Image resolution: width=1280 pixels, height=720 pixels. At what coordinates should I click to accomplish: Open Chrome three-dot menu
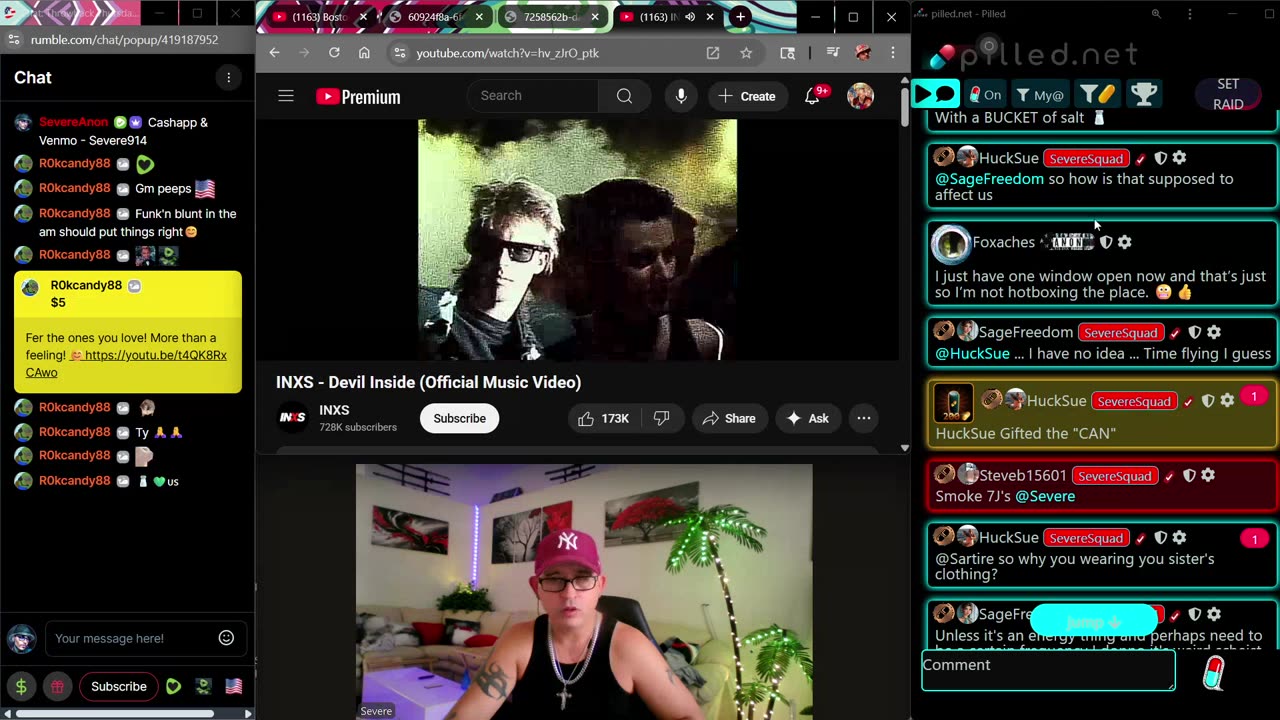(x=893, y=53)
